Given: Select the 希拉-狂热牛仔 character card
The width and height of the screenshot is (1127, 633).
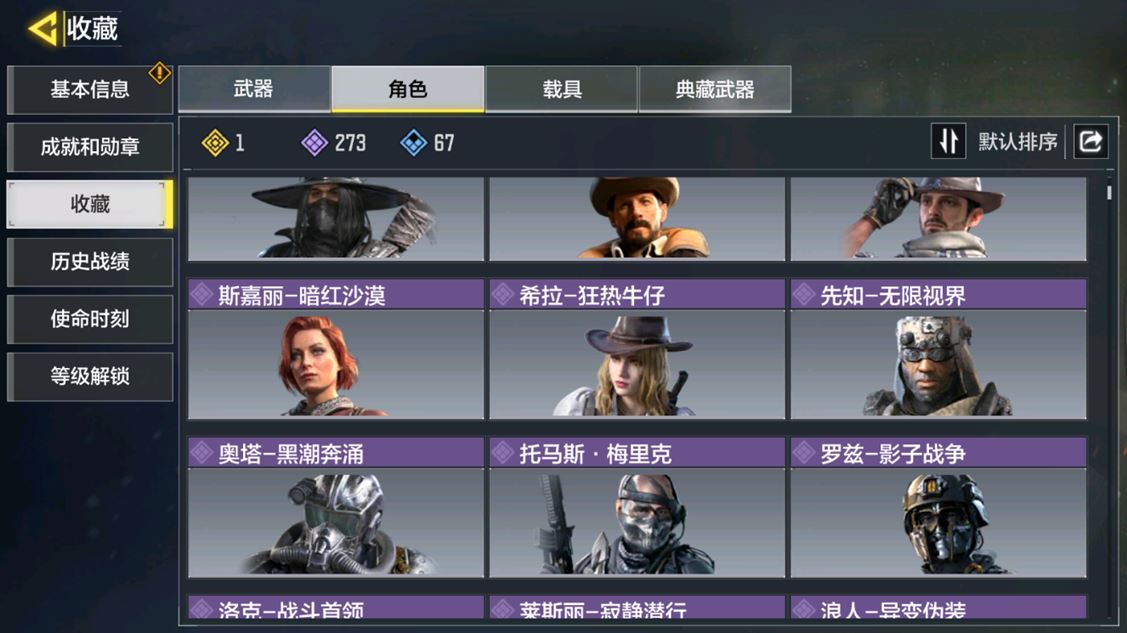Looking at the screenshot, I should pos(637,349).
